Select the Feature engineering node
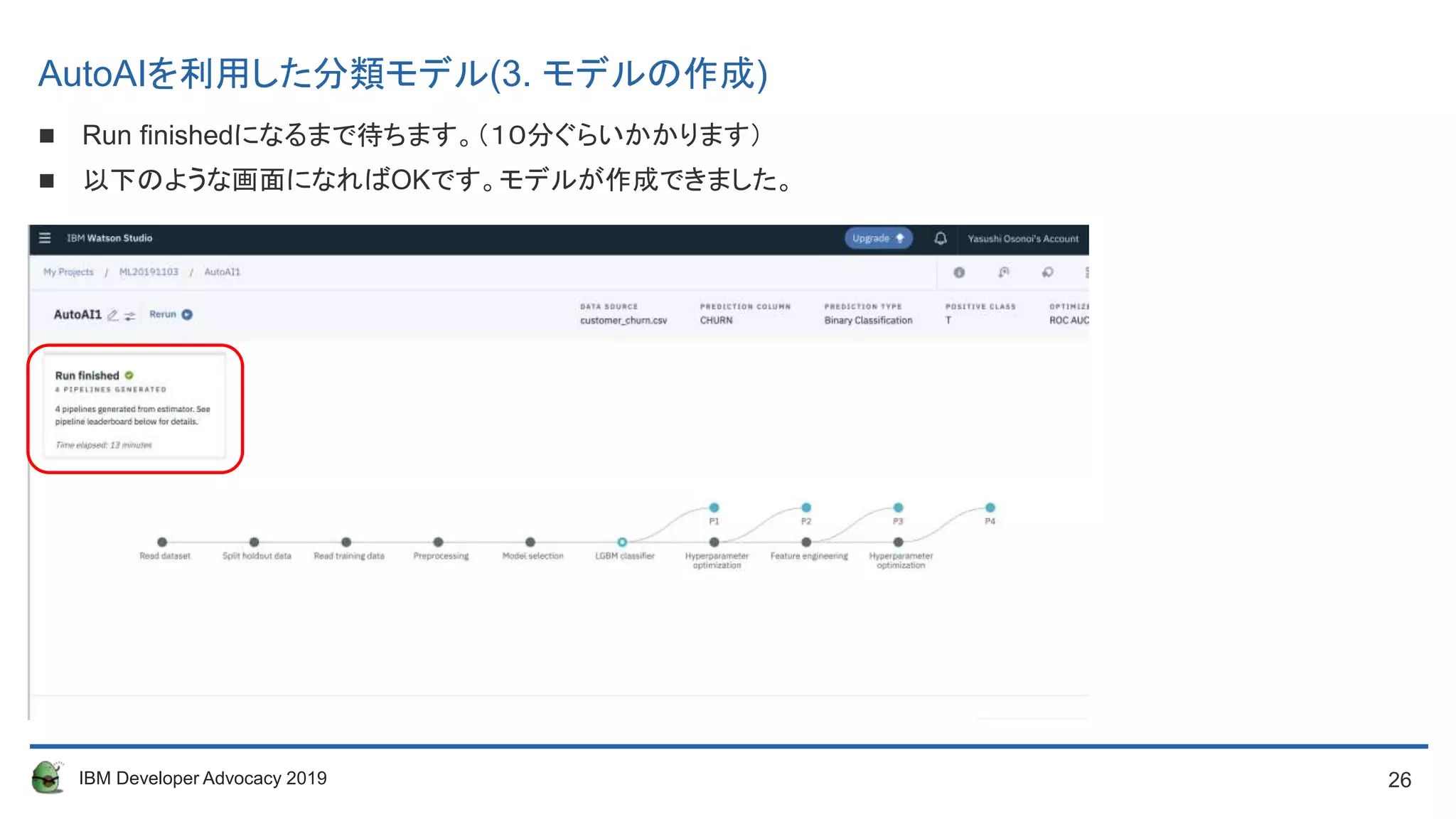The width and height of the screenshot is (1456, 819). (806, 542)
